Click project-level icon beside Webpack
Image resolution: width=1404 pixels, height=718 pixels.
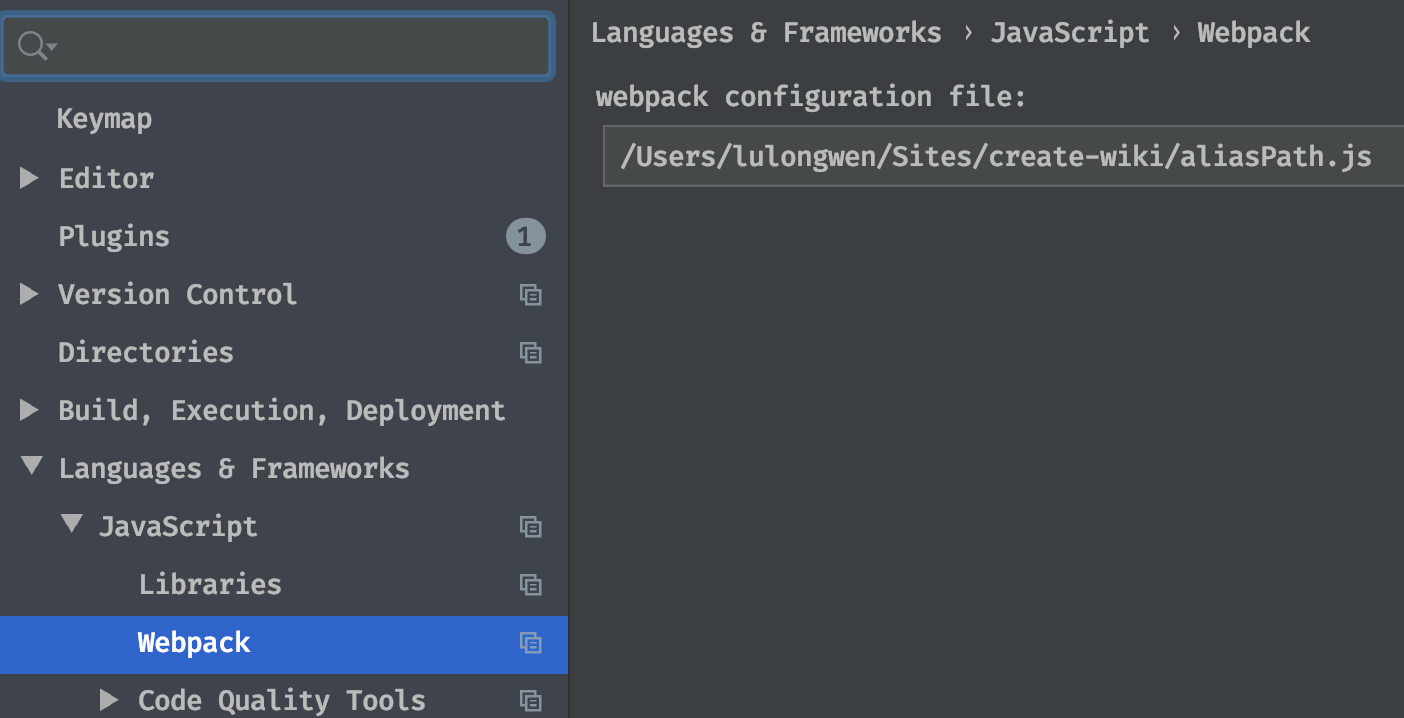[x=531, y=643]
